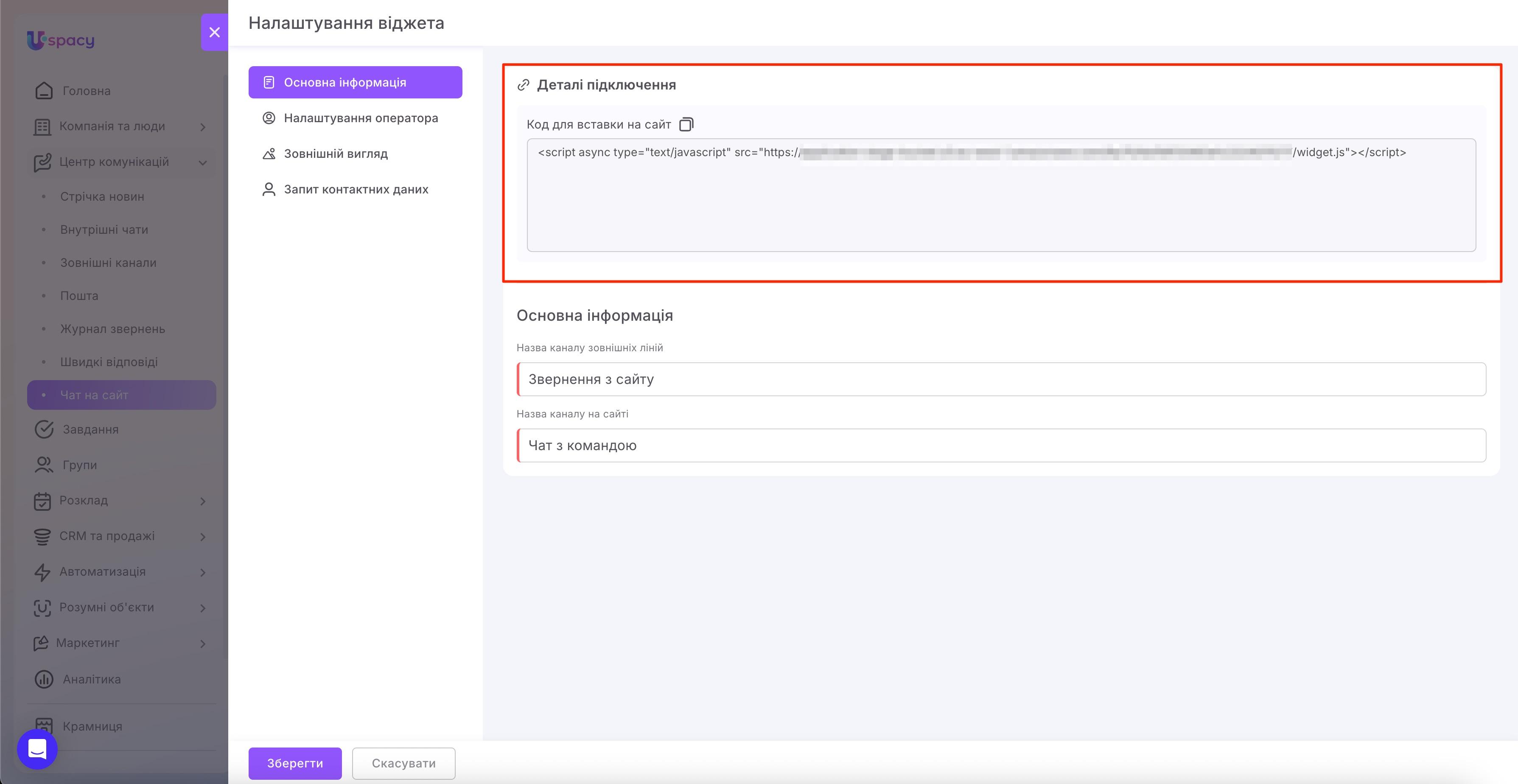Go to Запит контактних даних tab
The width and height of the screenshot is (1518, 784).
point(356,189)
